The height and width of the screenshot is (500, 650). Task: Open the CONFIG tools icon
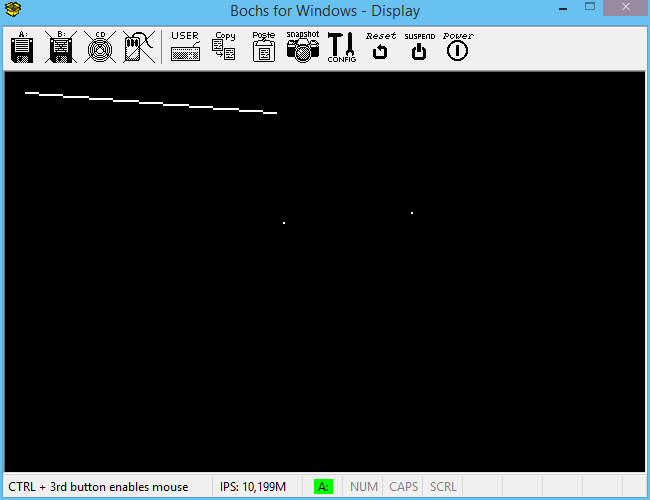(x=342, y=47)
